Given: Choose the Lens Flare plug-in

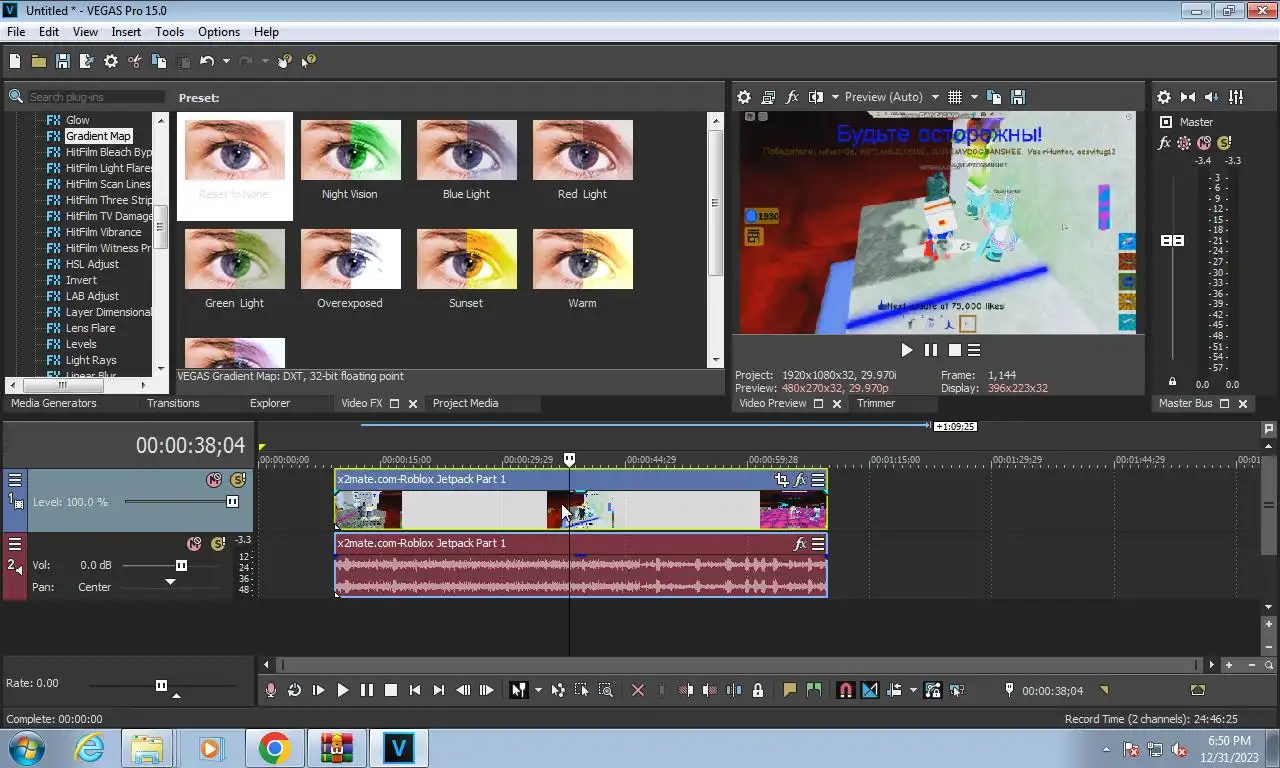Looking at the screenshot, I should (90, 328).
